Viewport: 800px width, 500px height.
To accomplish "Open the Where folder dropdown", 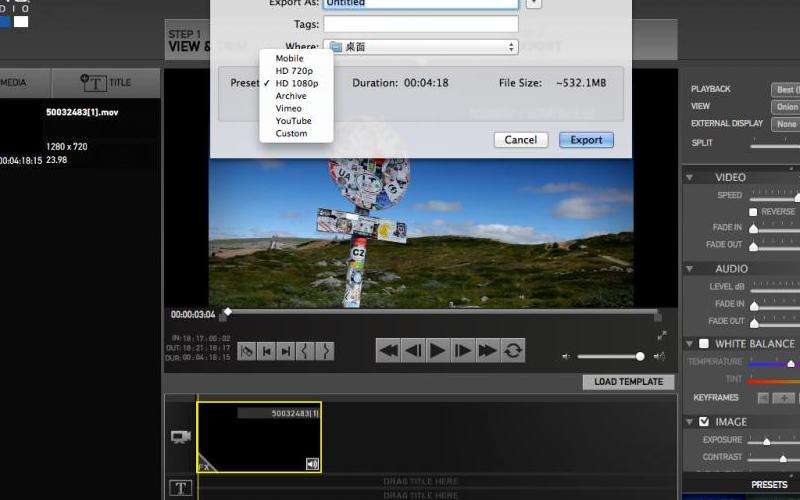I will coord(421,47).
